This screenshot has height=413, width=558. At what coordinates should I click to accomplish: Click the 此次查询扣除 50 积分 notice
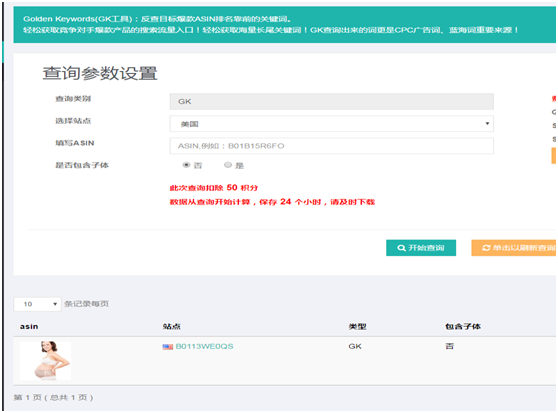(214, 187)
